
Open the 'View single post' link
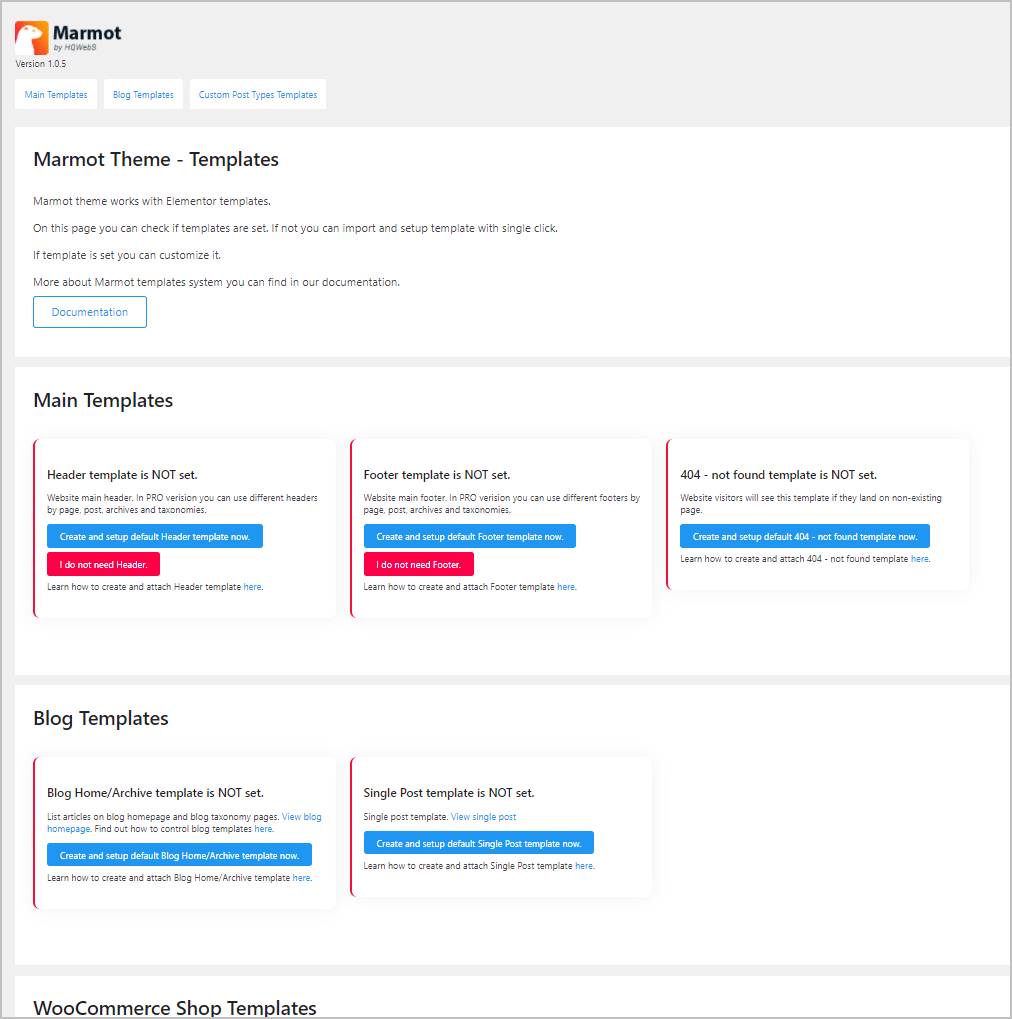coord(484,817)
